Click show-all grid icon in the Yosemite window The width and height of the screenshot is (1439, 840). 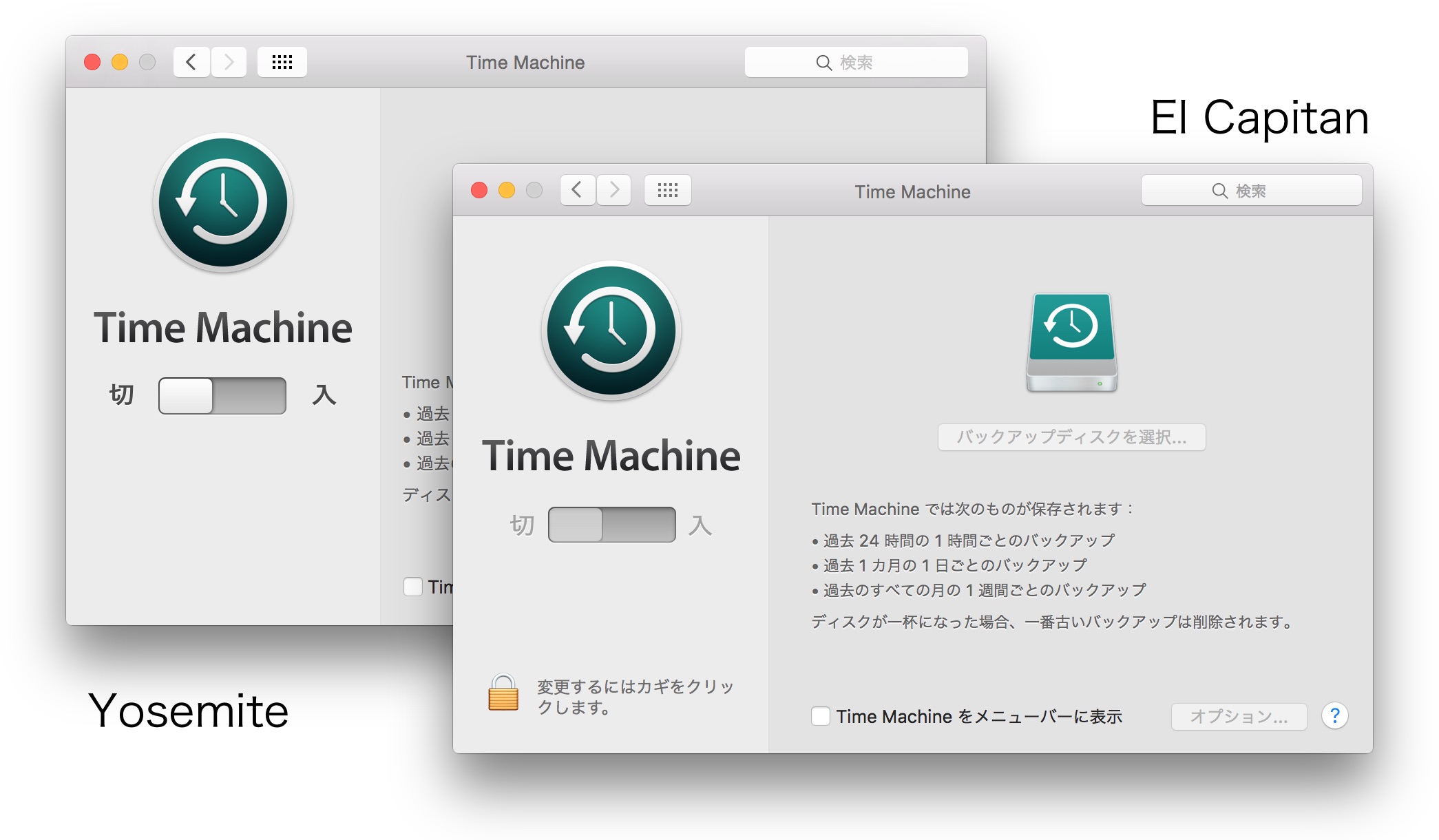click(282, 63)
